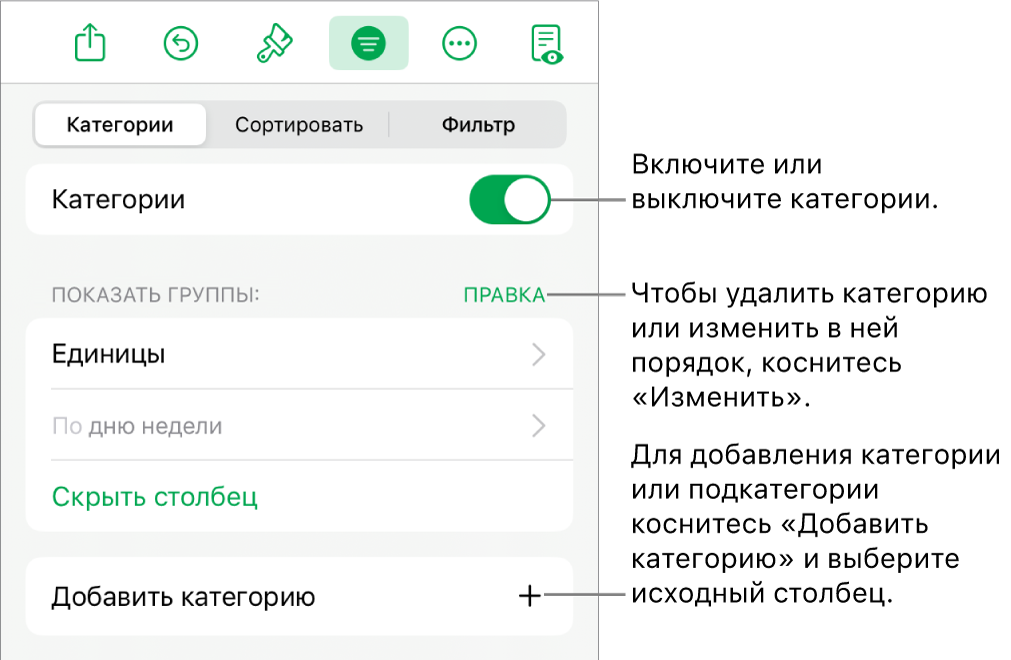Expand the Единицы row chevron
The width and height of the screenshot is (1011, 660).
[539, 354]
